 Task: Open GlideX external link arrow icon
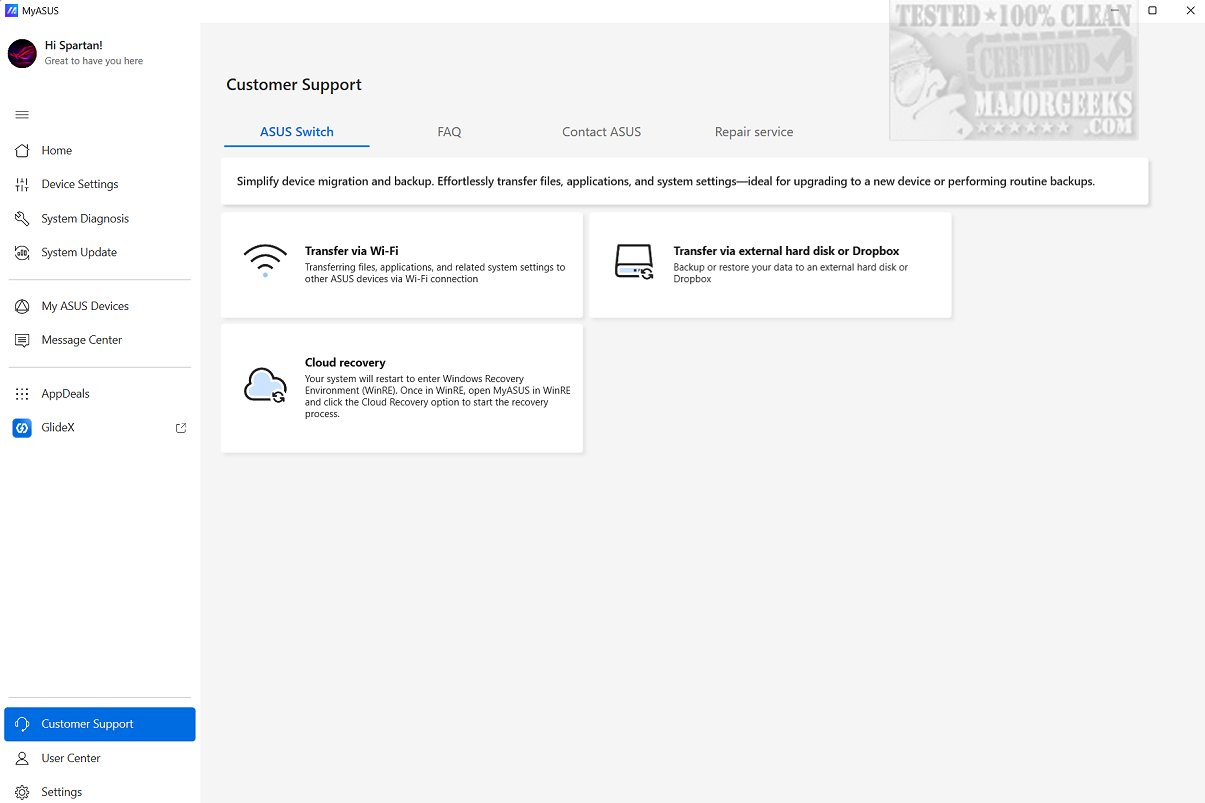tap(181, 428)
